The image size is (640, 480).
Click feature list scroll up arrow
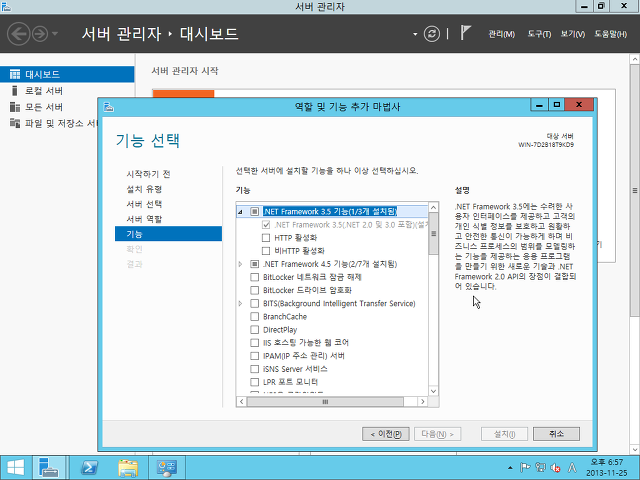pos(433,207)
